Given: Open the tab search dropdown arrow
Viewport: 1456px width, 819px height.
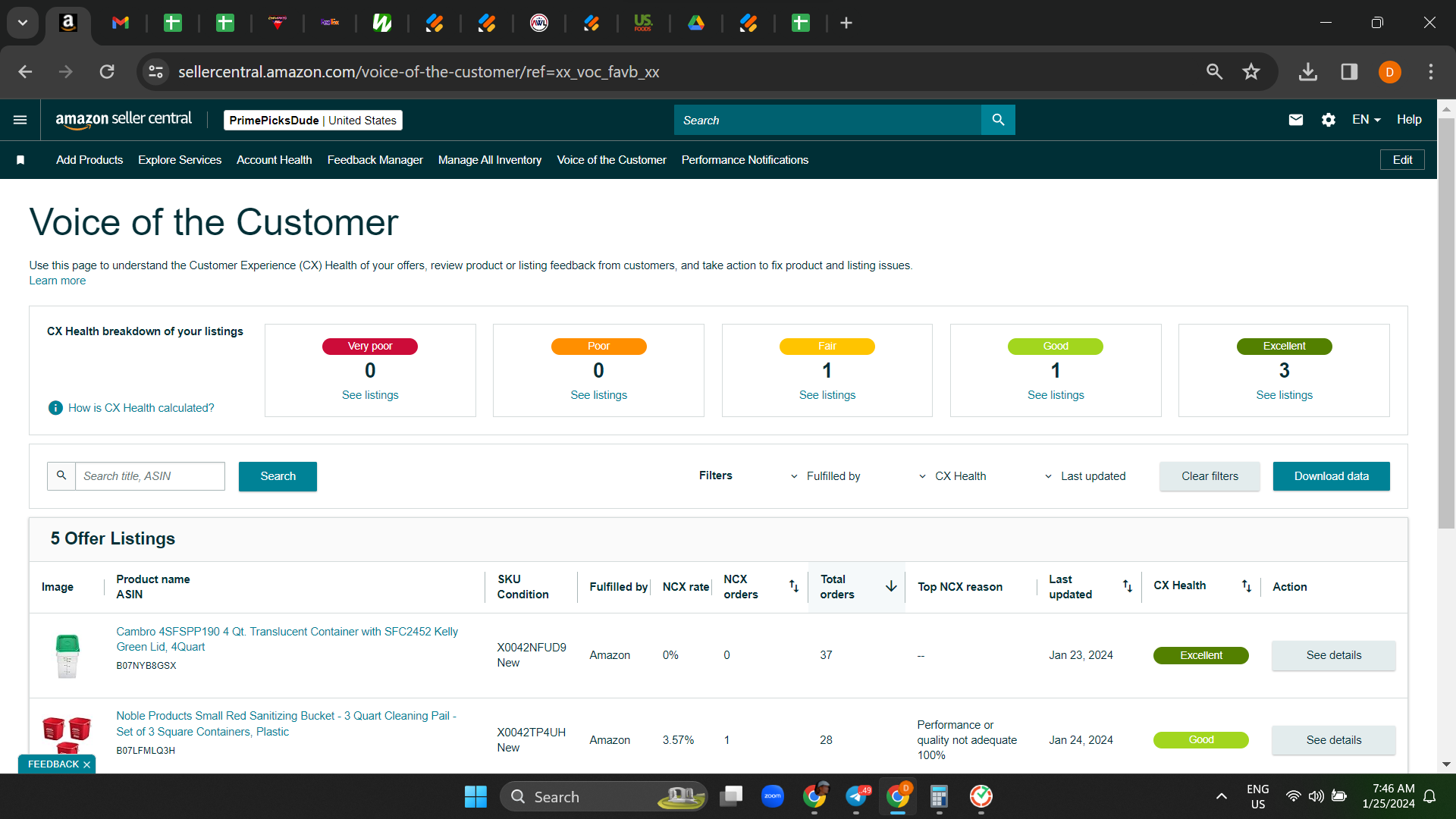Looking at the screenshot, I should (x=23, y=23).
